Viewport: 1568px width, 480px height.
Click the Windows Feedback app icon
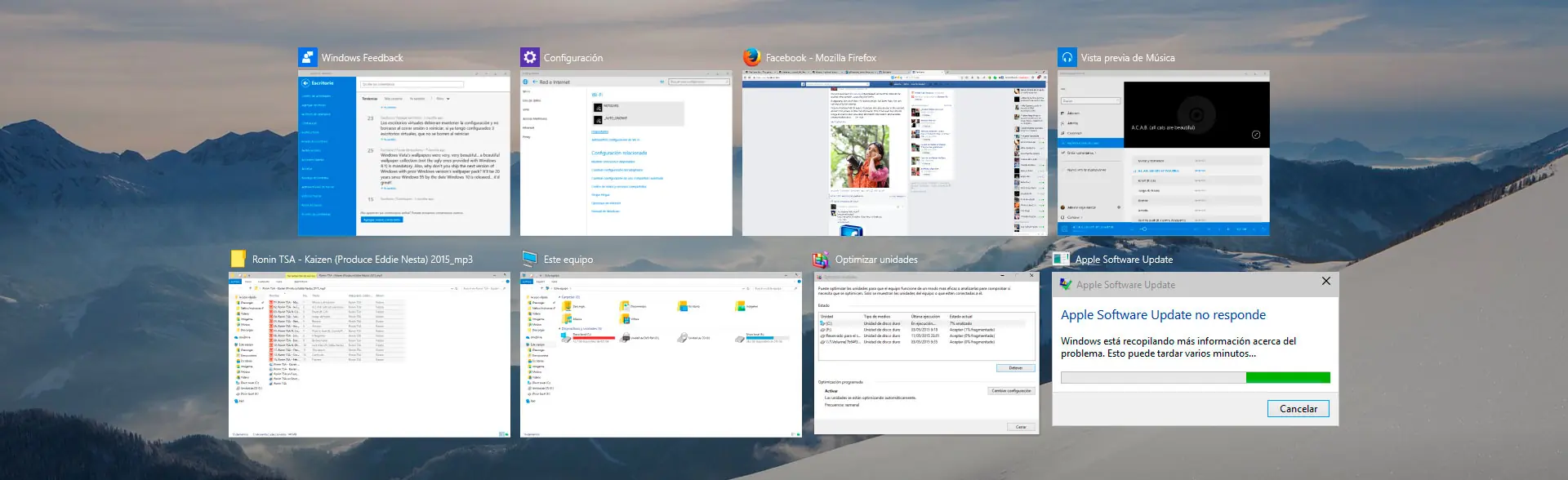tap(308, 57)
